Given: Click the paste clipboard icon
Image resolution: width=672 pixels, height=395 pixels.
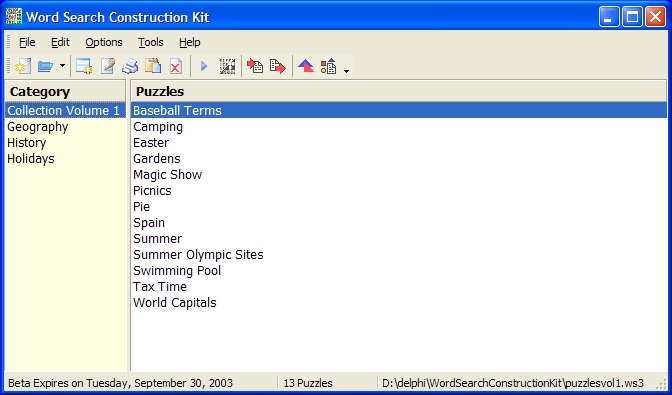Looking at the screenshot, I should click(153, 66).
